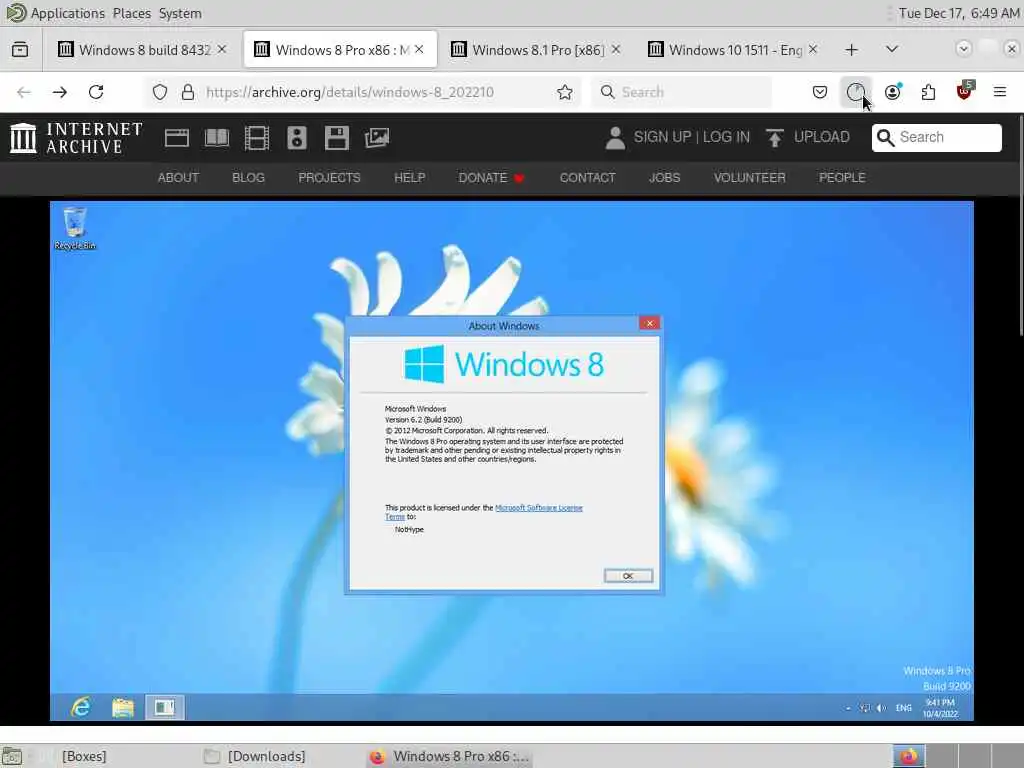Select the Windows 8 Pro x86 taskbar entry
Screen dimensions: 1024x768
pos(449,756)
